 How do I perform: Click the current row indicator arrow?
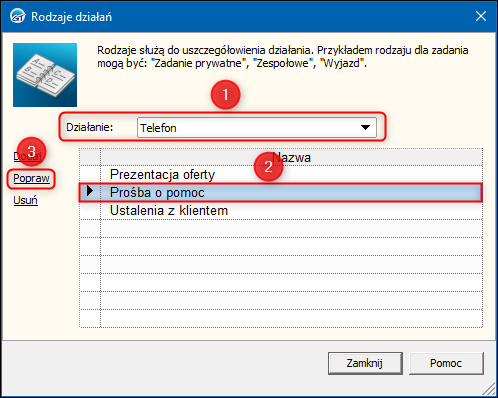coord(90,191)
